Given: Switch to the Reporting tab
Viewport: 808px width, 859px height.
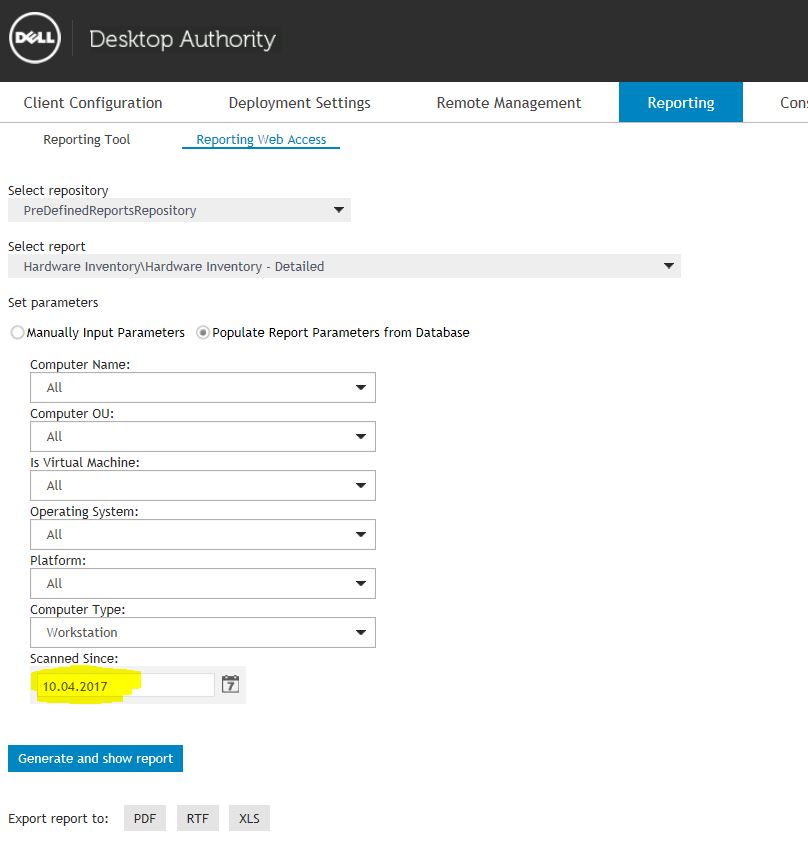Looking at the screenshot, I should 681,102.
